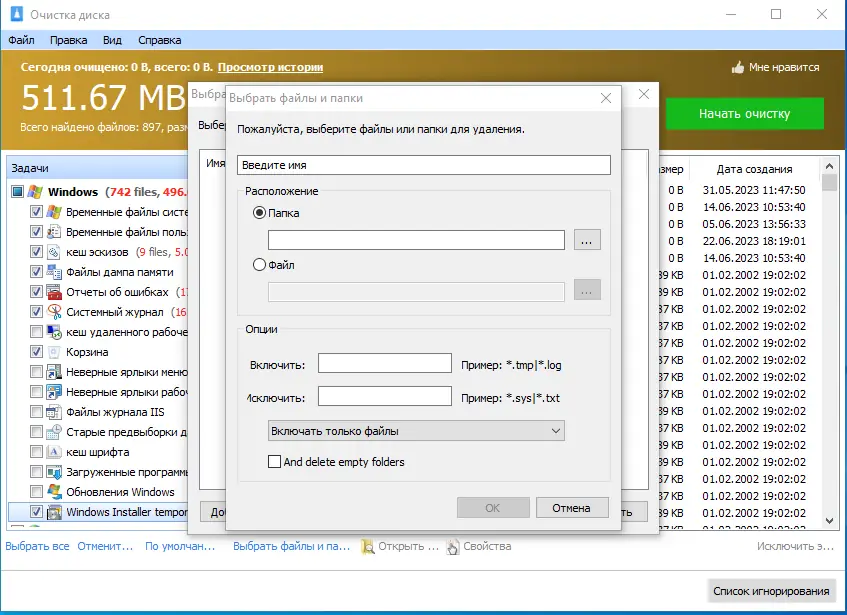Image resolution: width=847 pixels, height=615 pixels.
Task: Click the Disk Cleanup app icon in title bar
Action: pyautogui.click(x=17, y=14)
